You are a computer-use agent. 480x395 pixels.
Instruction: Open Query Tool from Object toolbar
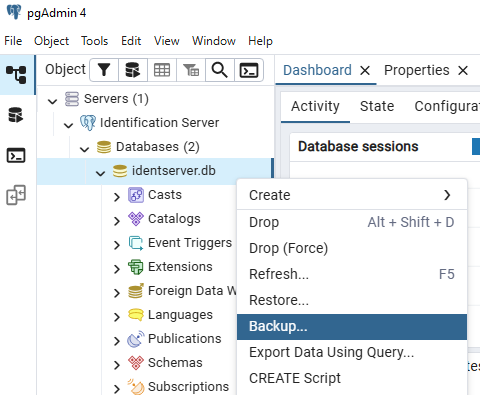tap(133, 70)
